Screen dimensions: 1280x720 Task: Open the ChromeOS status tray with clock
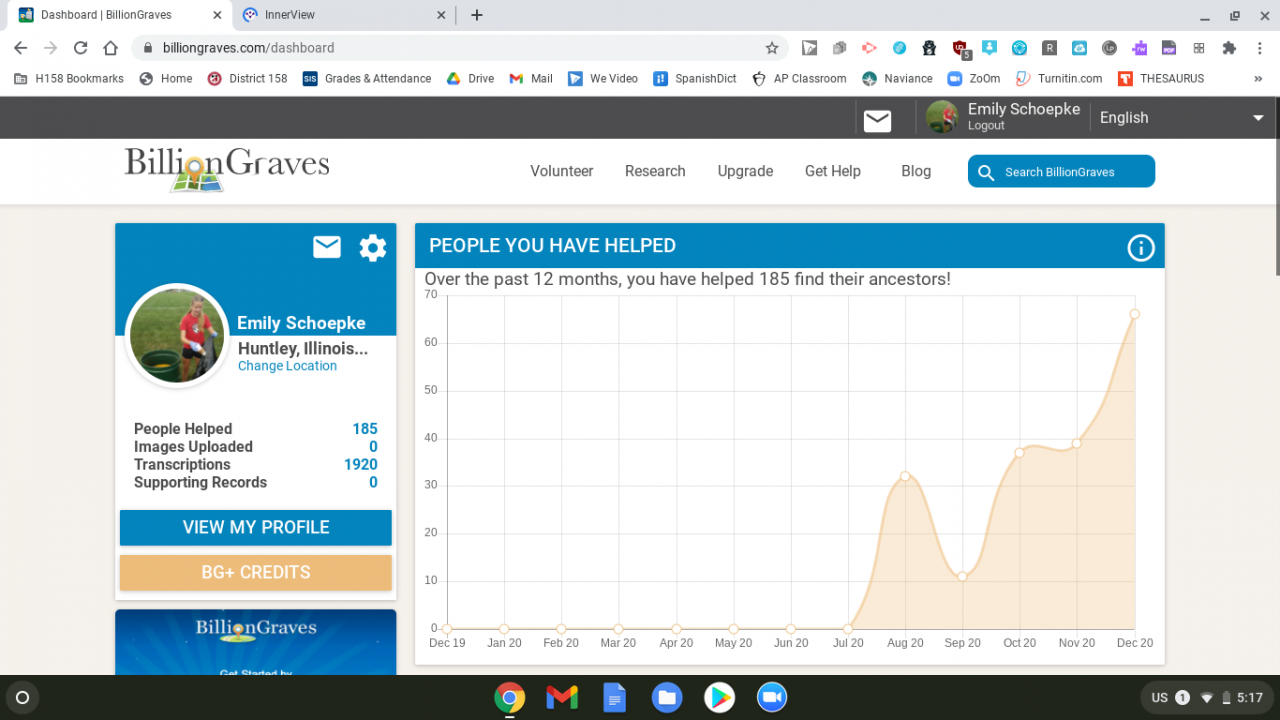click(1207, 697)
